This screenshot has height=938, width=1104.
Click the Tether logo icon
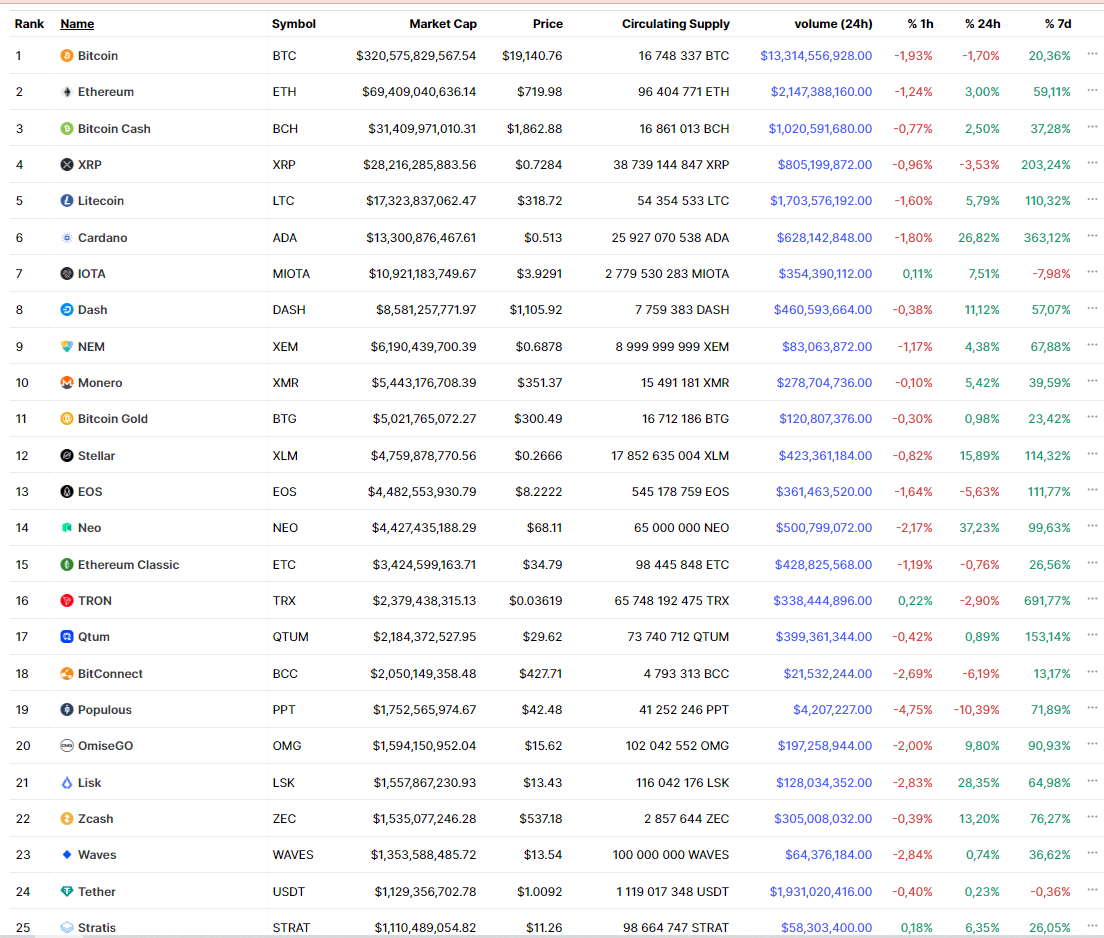tap(67, 892)
